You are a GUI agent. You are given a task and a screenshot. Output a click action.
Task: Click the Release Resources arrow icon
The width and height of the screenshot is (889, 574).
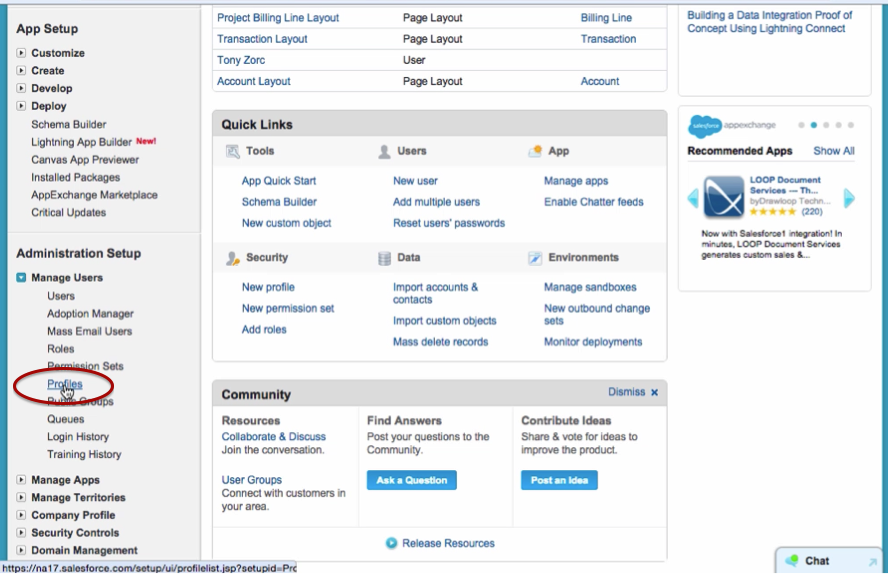391,543
